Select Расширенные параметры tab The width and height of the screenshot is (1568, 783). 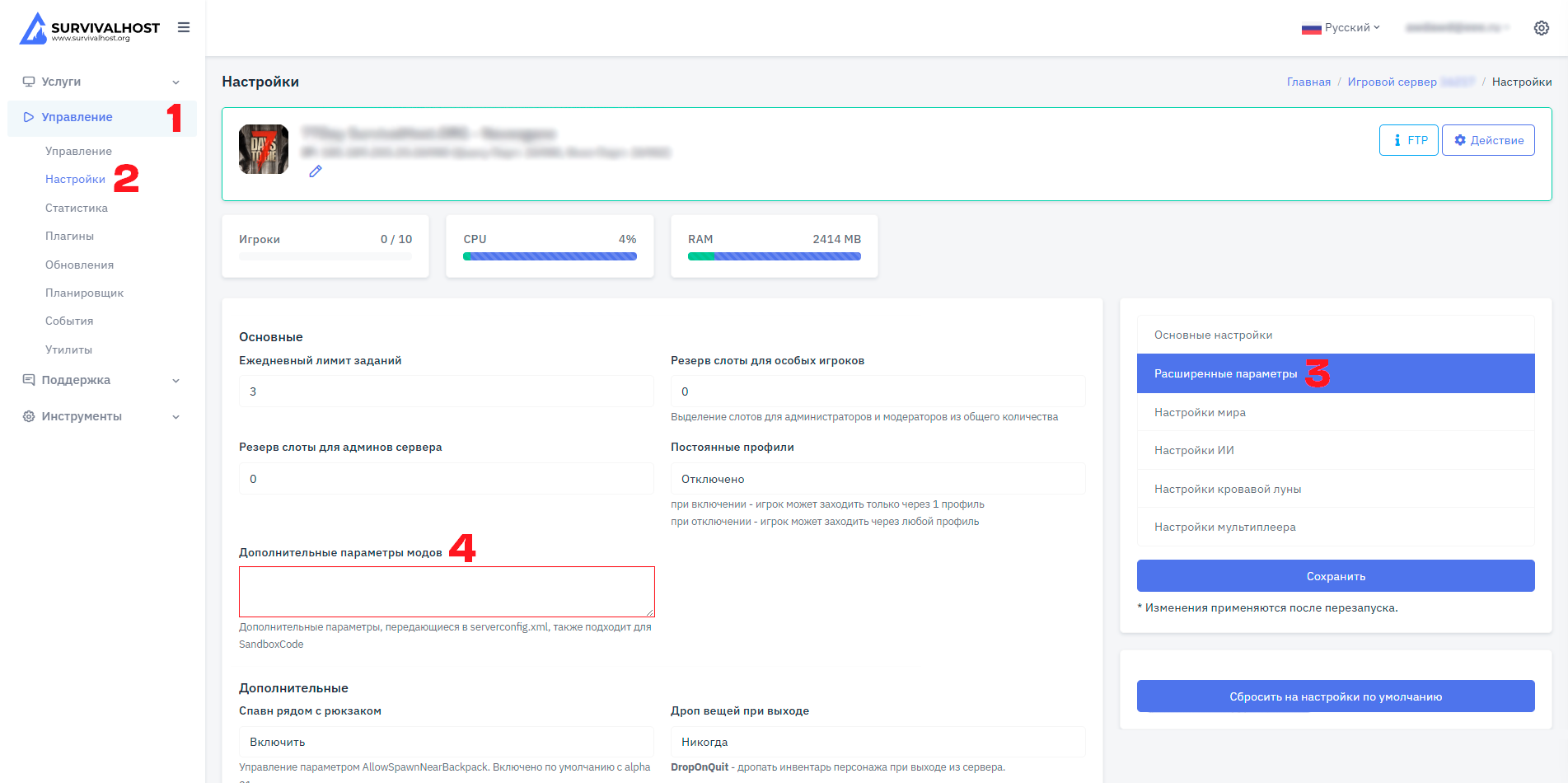tap(1336, 373)
